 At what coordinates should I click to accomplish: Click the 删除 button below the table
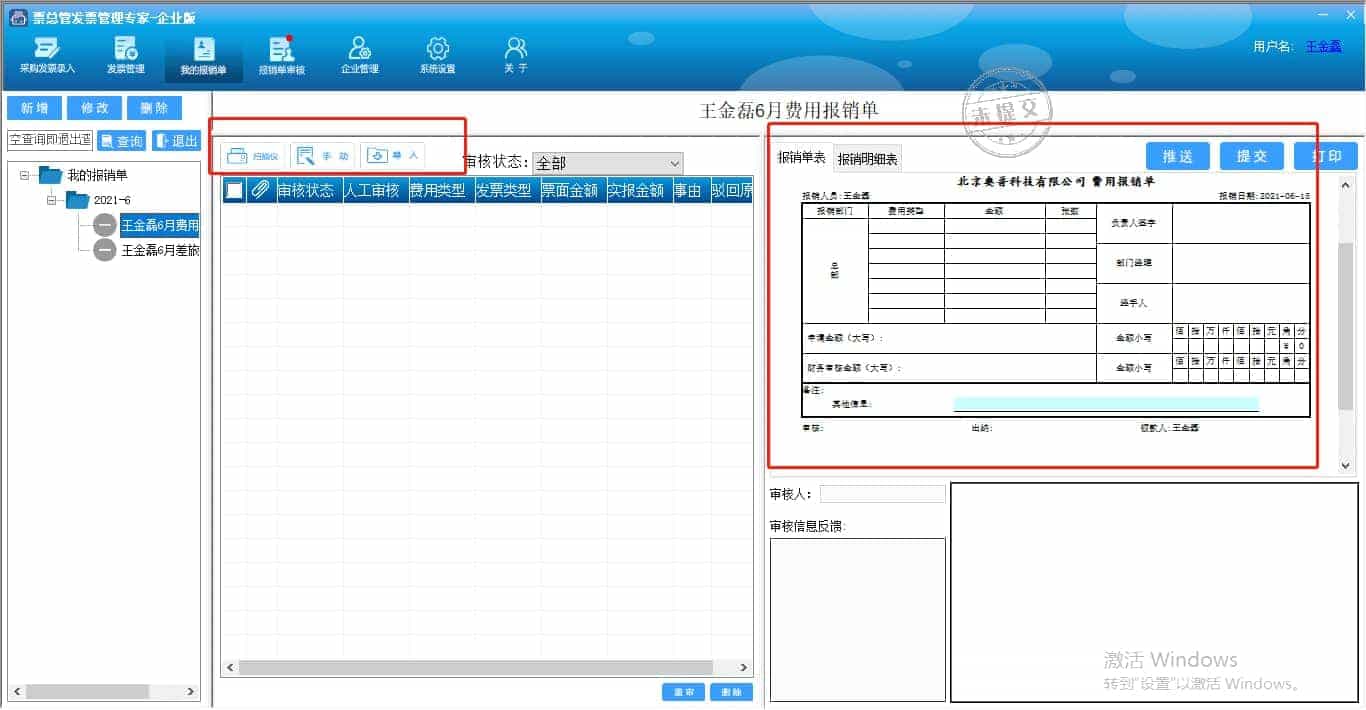[x=731, y=692]
